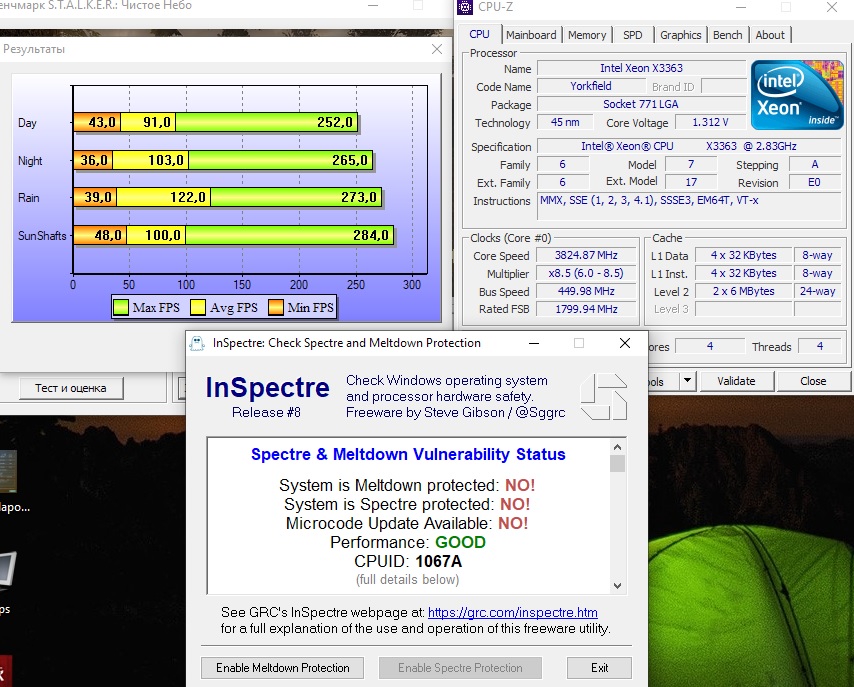Click the Rain row Min FPS value 39,0
Image resolution: width=854 pixels, height=687 pixels.
[x=98, y=197]
